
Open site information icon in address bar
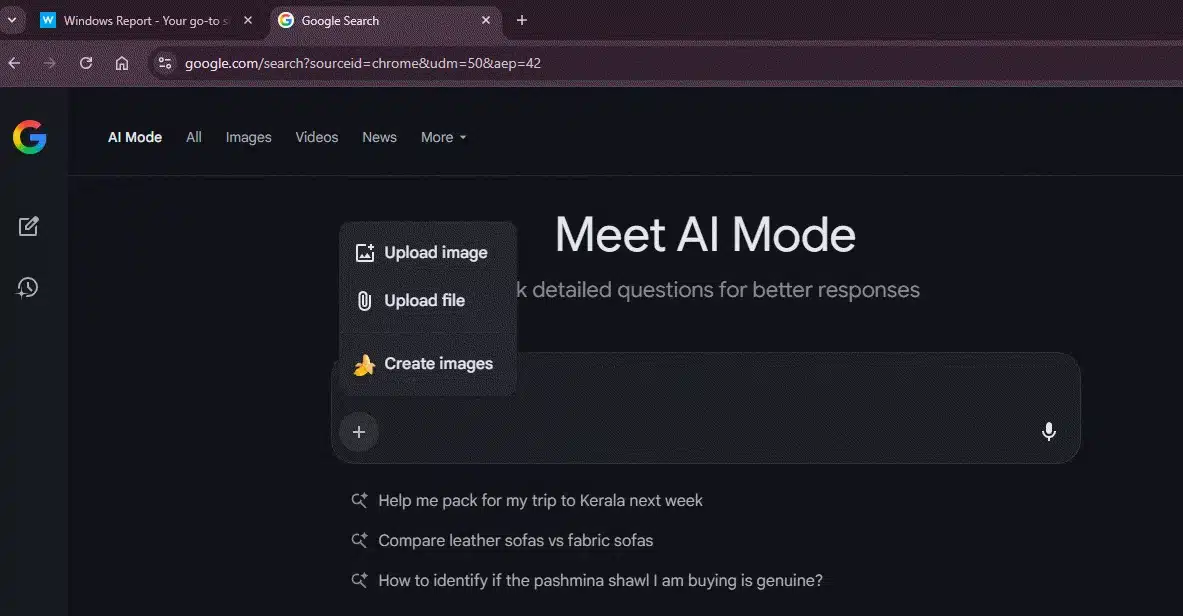pos(165,63)
